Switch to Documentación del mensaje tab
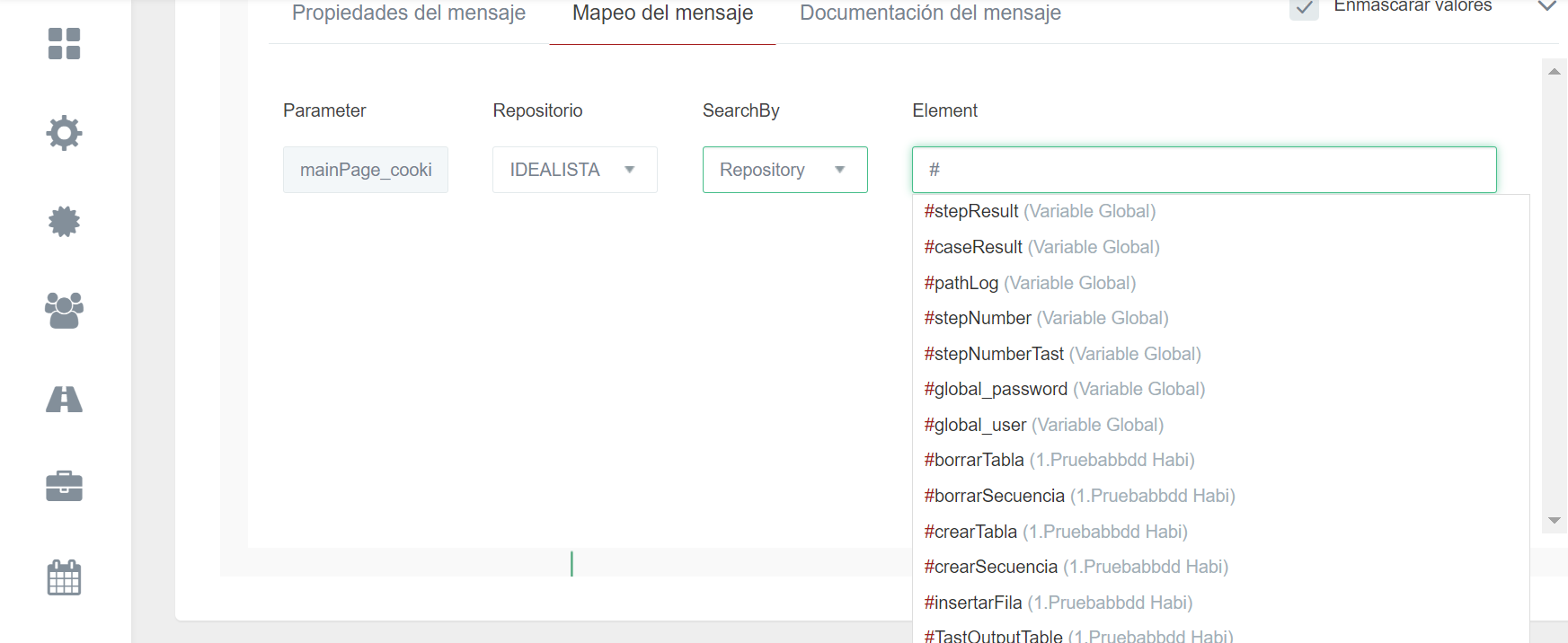 point(930,13)
